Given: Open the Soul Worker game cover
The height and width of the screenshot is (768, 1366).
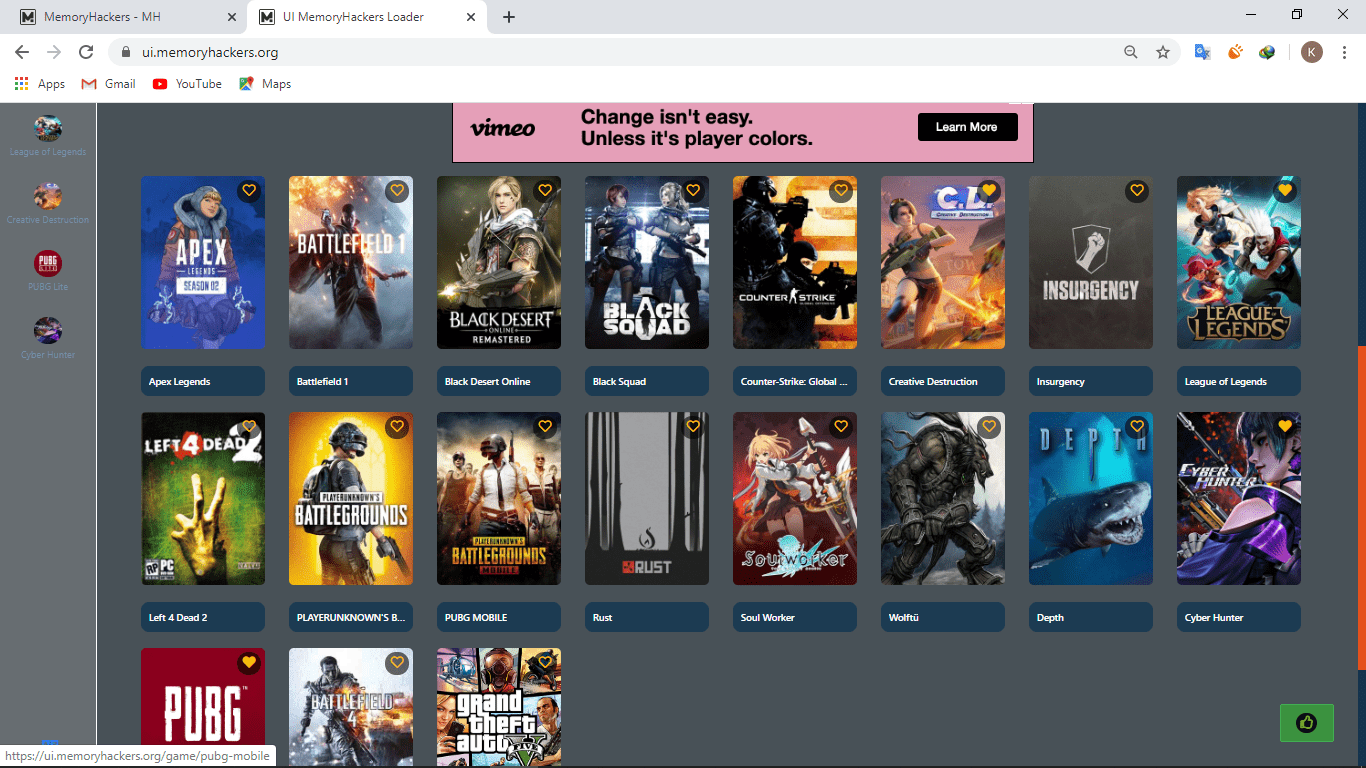Looking at the screenshot, I should [x=795, y=498].
